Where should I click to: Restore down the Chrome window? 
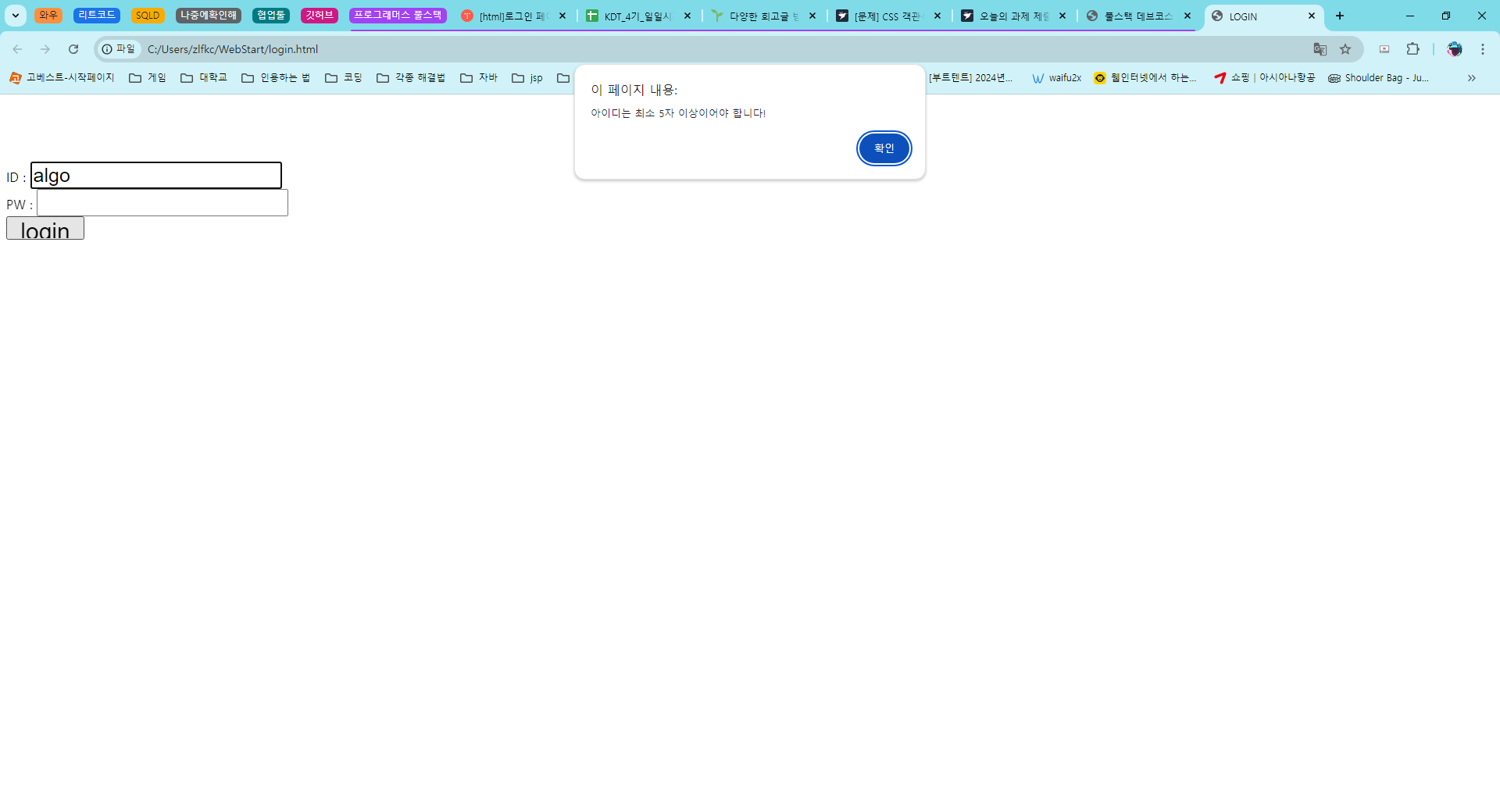tap(1446, 16)
